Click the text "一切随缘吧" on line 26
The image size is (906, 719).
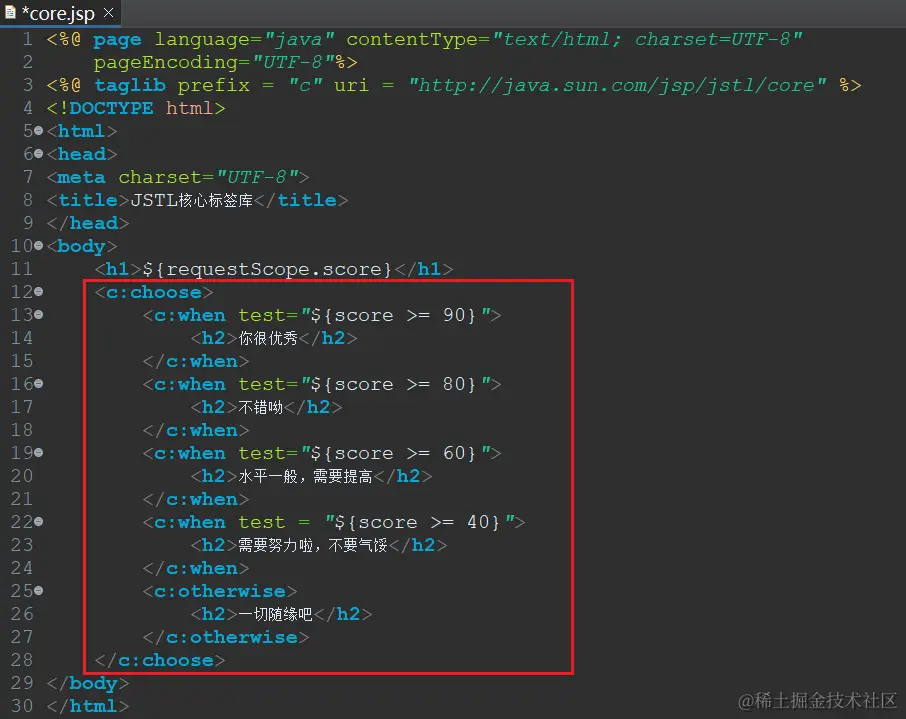(x=276, y=614)
